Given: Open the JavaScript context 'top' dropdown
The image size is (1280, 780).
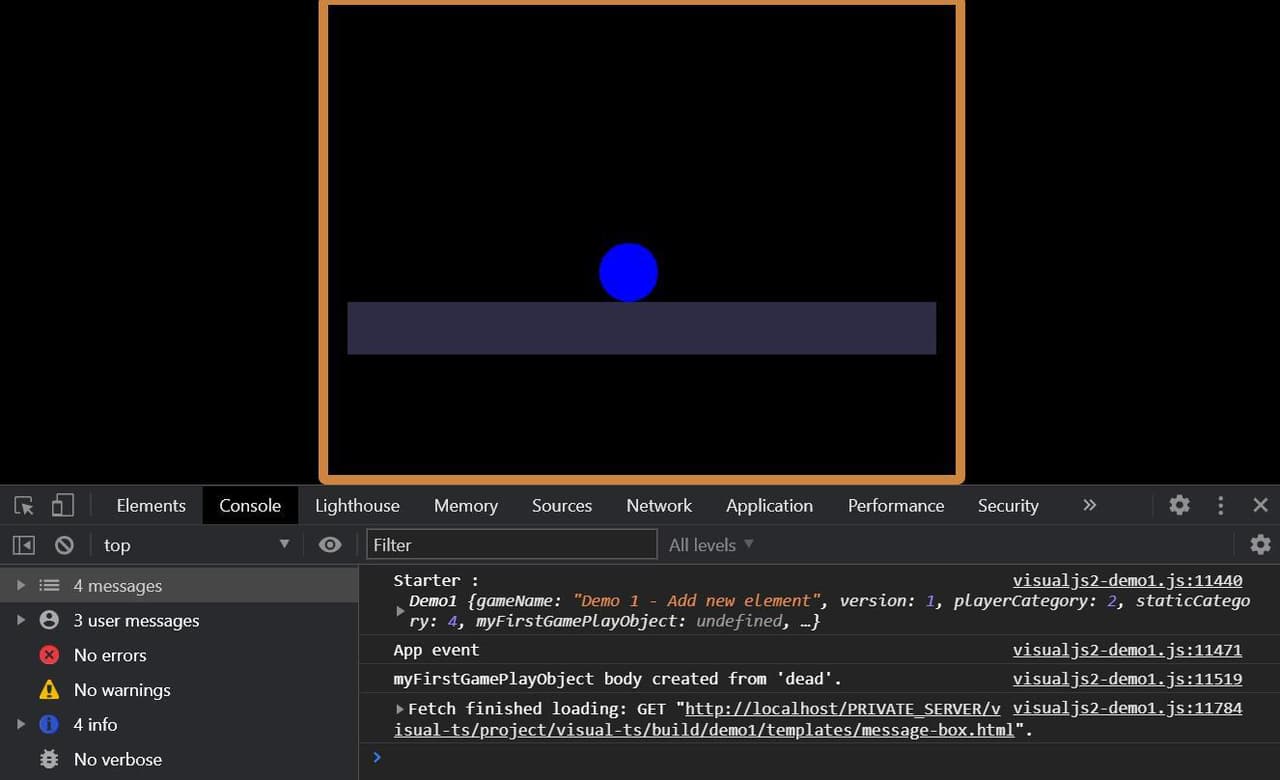Looking at the screenshot, I should [196, 545].
